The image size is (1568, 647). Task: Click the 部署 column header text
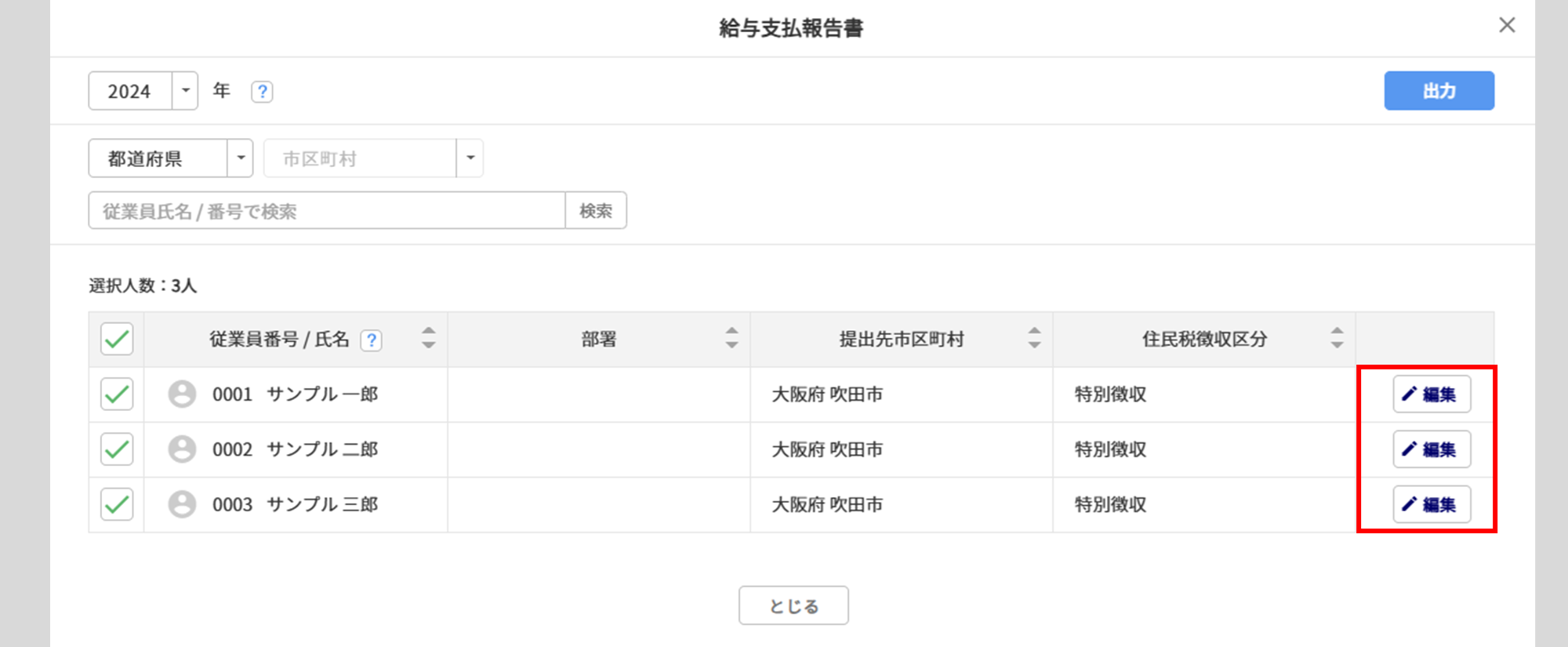coord(599,340)
